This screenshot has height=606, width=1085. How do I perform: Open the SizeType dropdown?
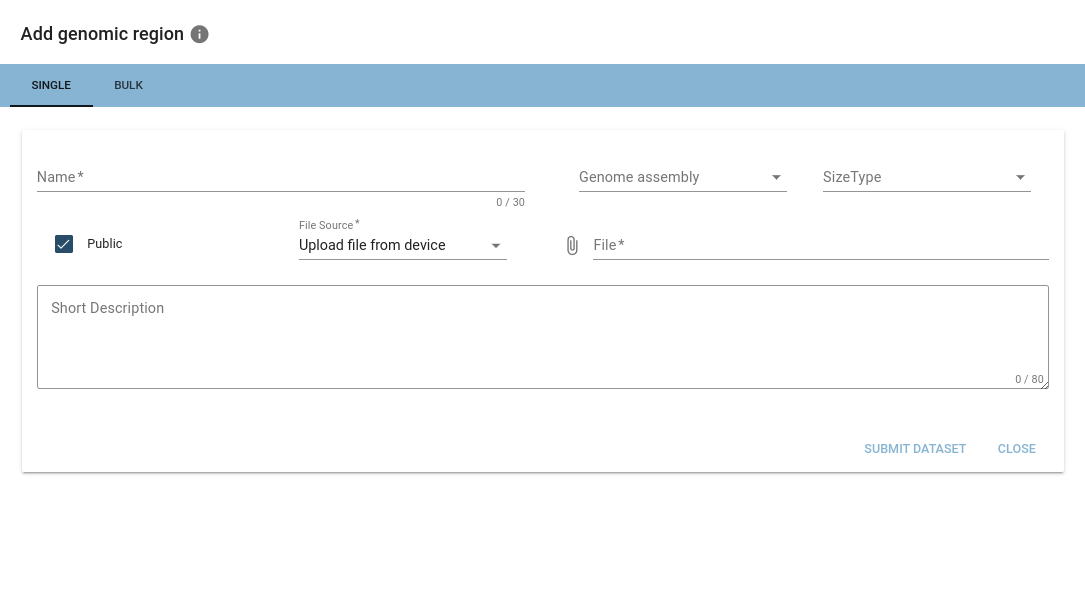[x=915, y=178]
